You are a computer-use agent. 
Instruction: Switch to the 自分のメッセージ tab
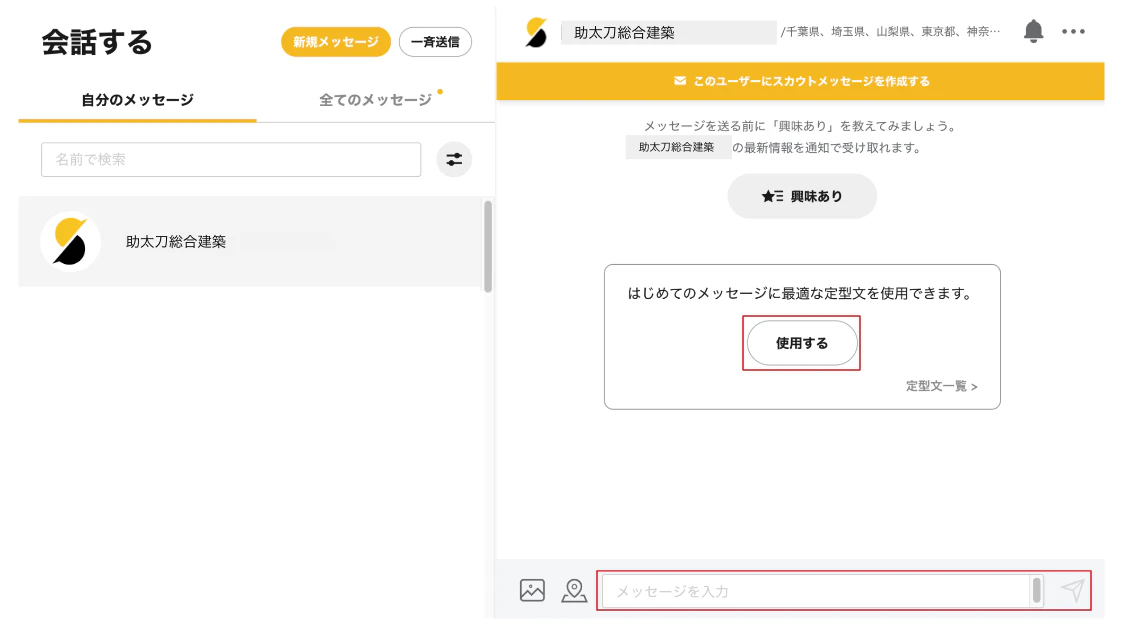137,100
